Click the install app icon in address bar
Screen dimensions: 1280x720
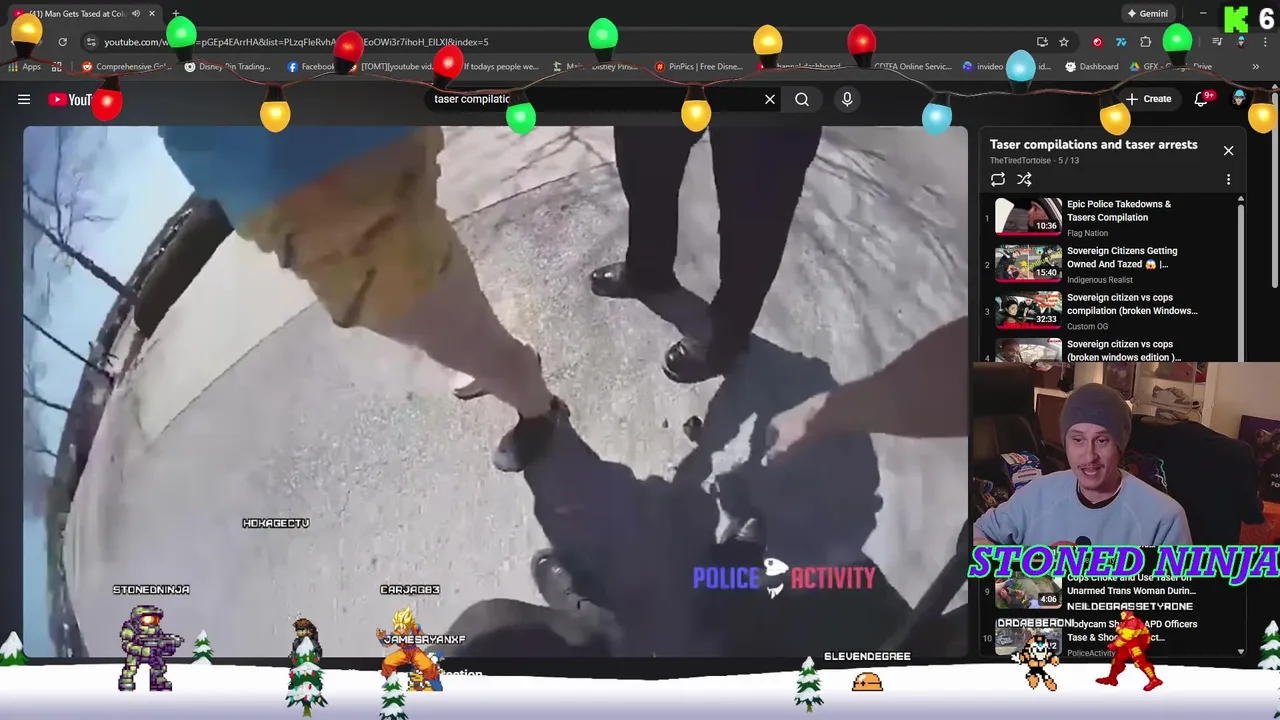(1042, 42)
